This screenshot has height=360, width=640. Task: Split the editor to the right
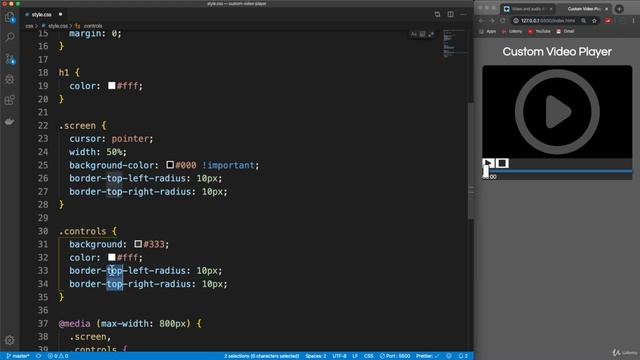click(450, 14)
